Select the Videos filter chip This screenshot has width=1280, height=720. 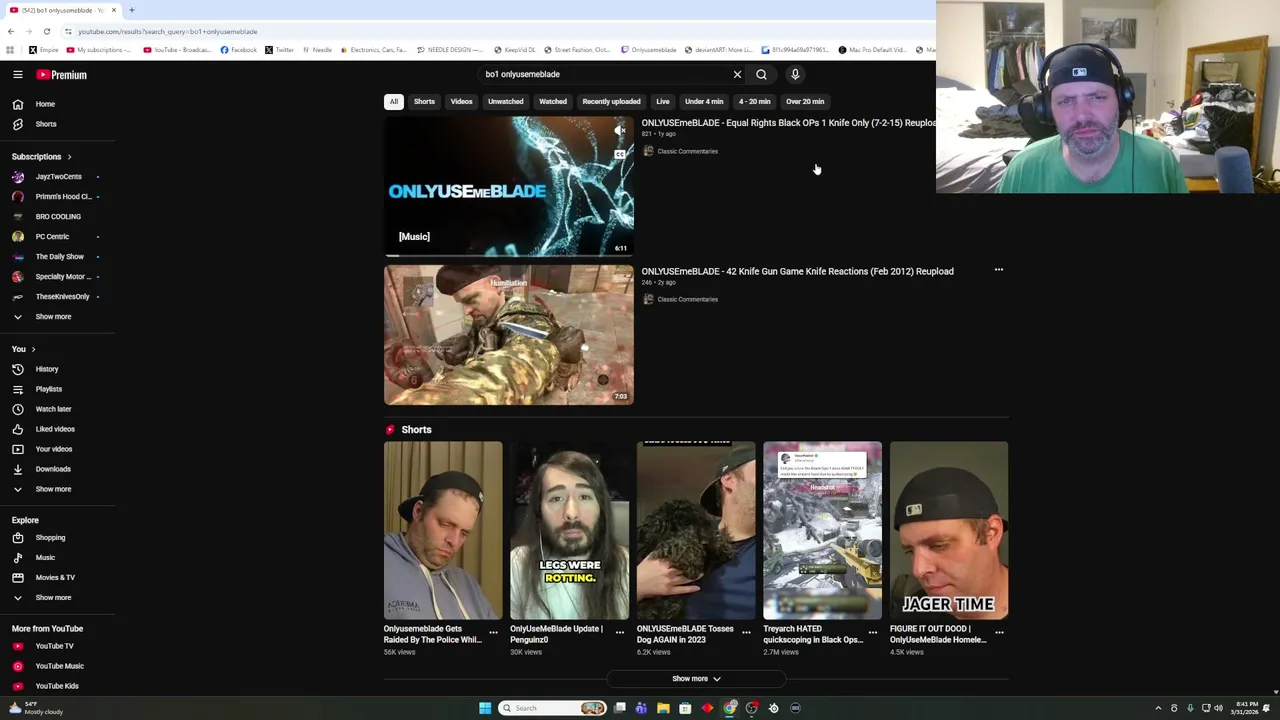pyautogui.click(x=461, y=101)
